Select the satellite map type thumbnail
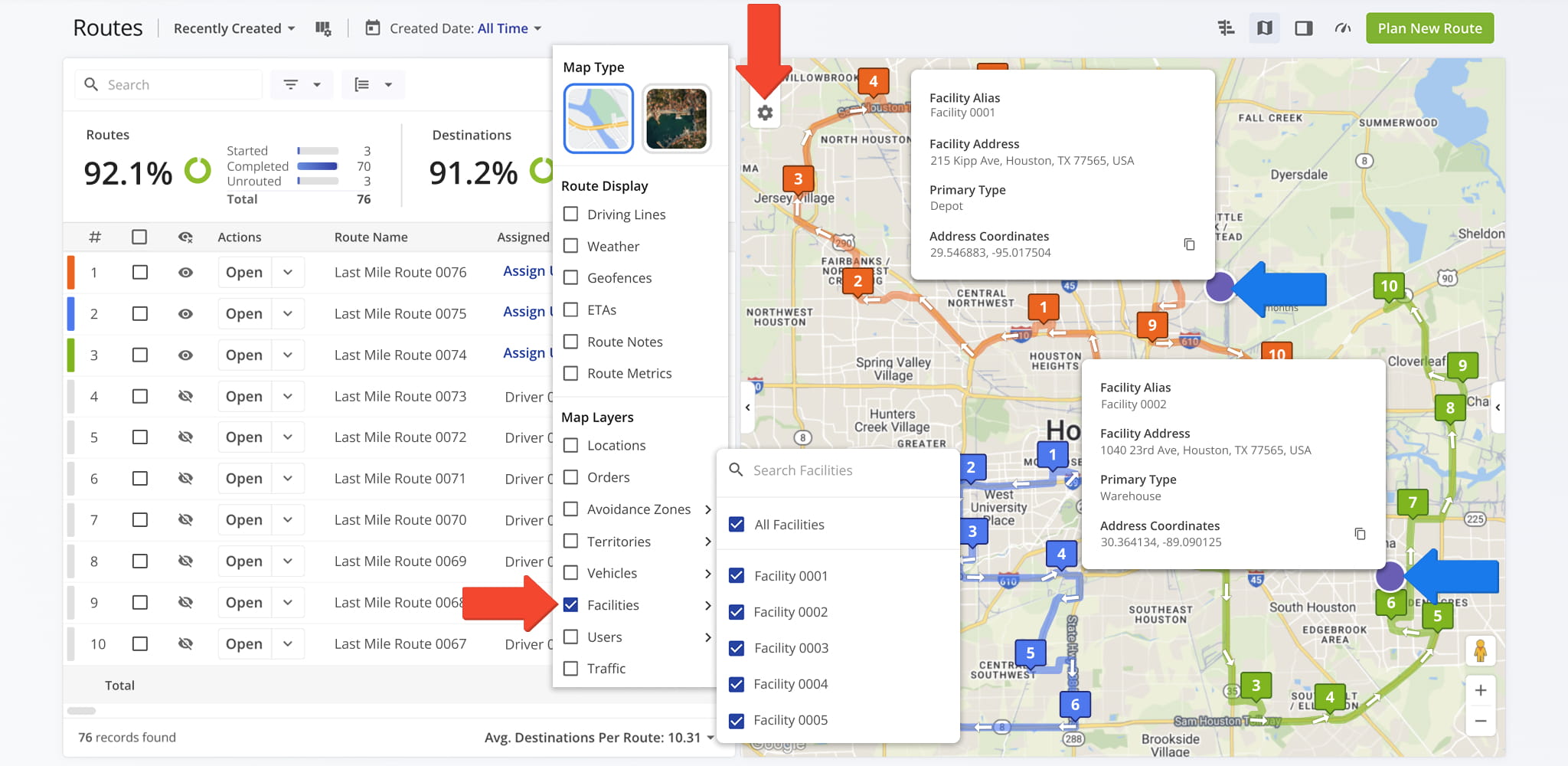 pos(676,119)
